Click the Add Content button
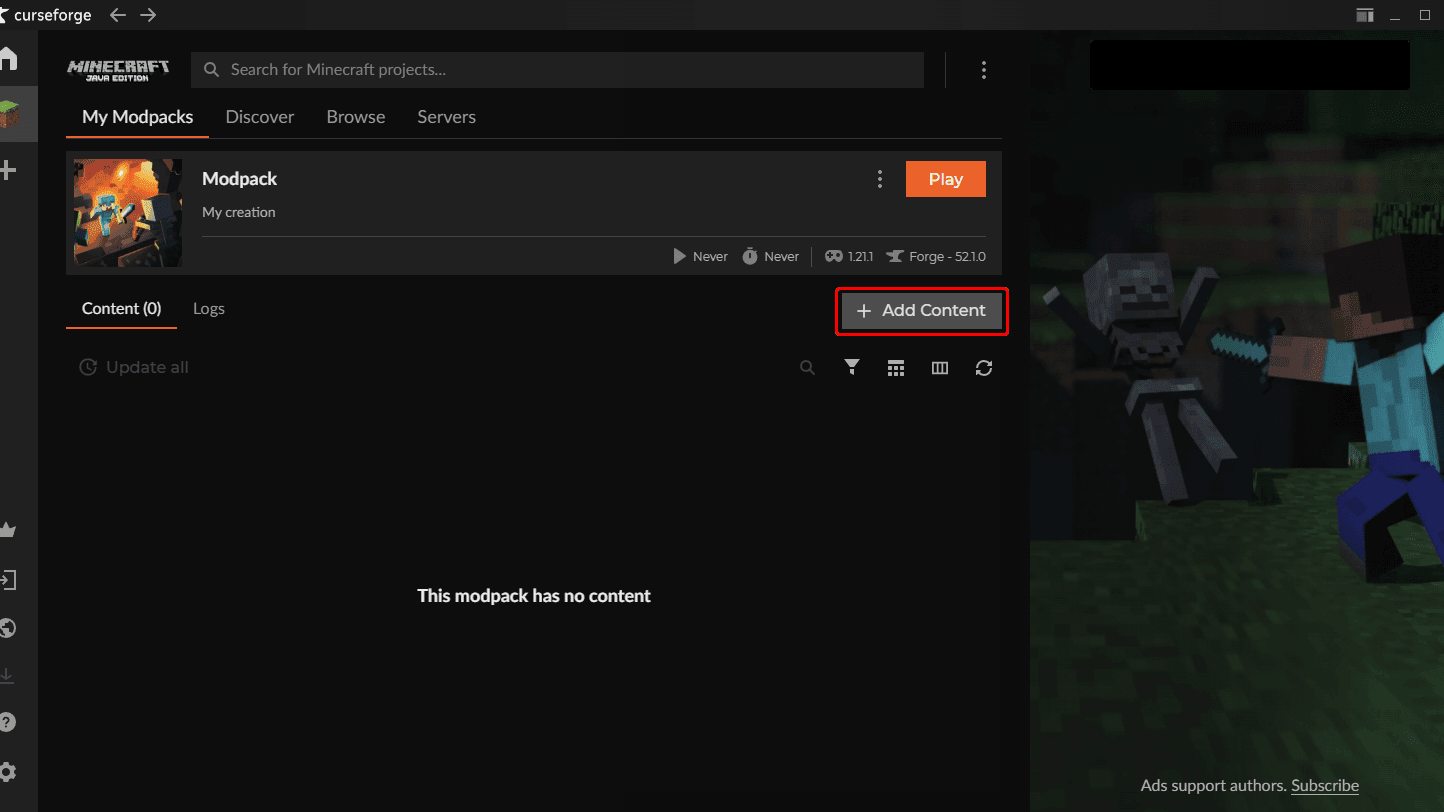This screenshot has height=812, width=1444. click(x=922, y=311)
